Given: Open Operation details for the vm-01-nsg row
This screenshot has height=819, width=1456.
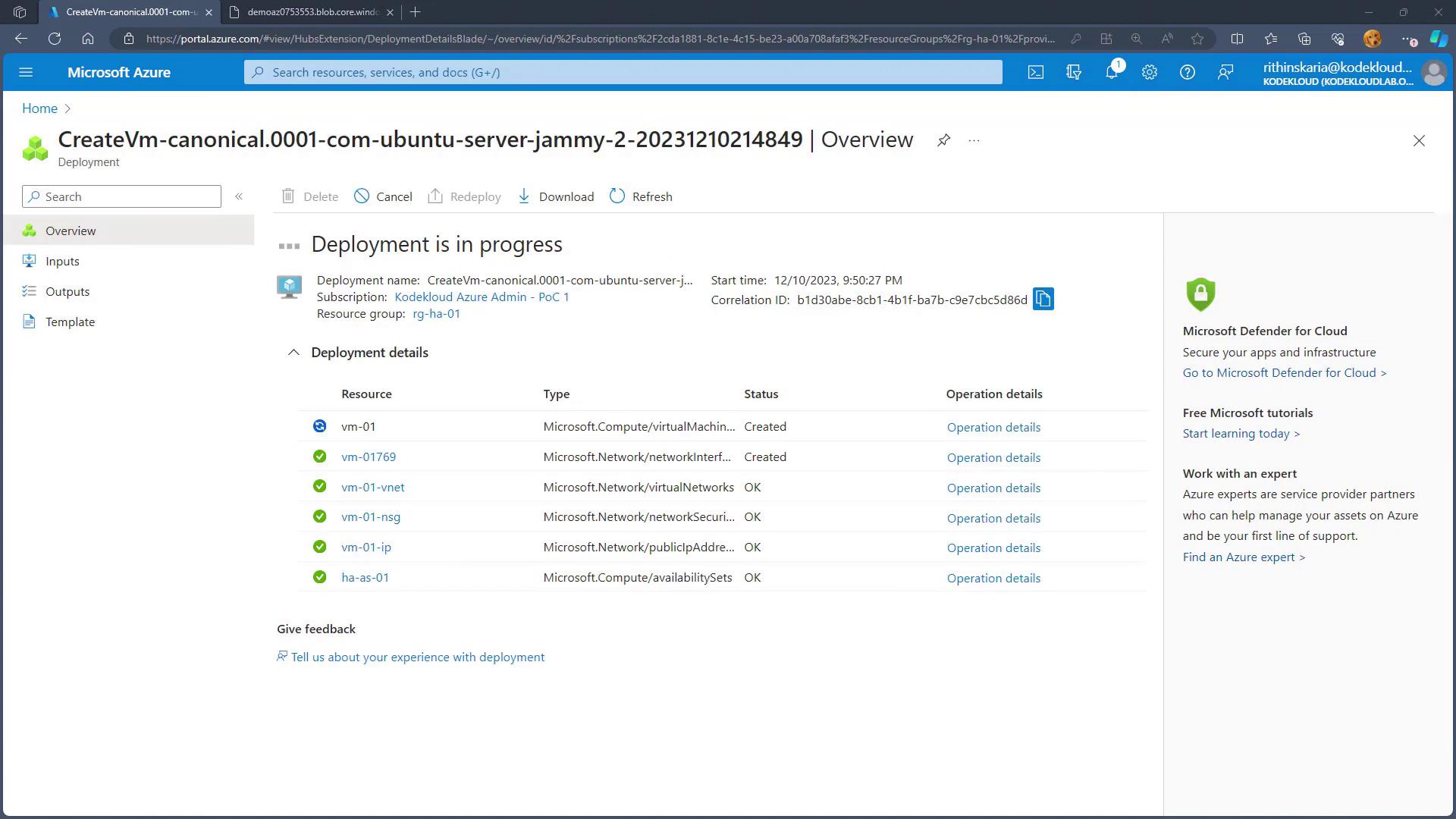Looking at the screenshot, I should pos(993,518).
